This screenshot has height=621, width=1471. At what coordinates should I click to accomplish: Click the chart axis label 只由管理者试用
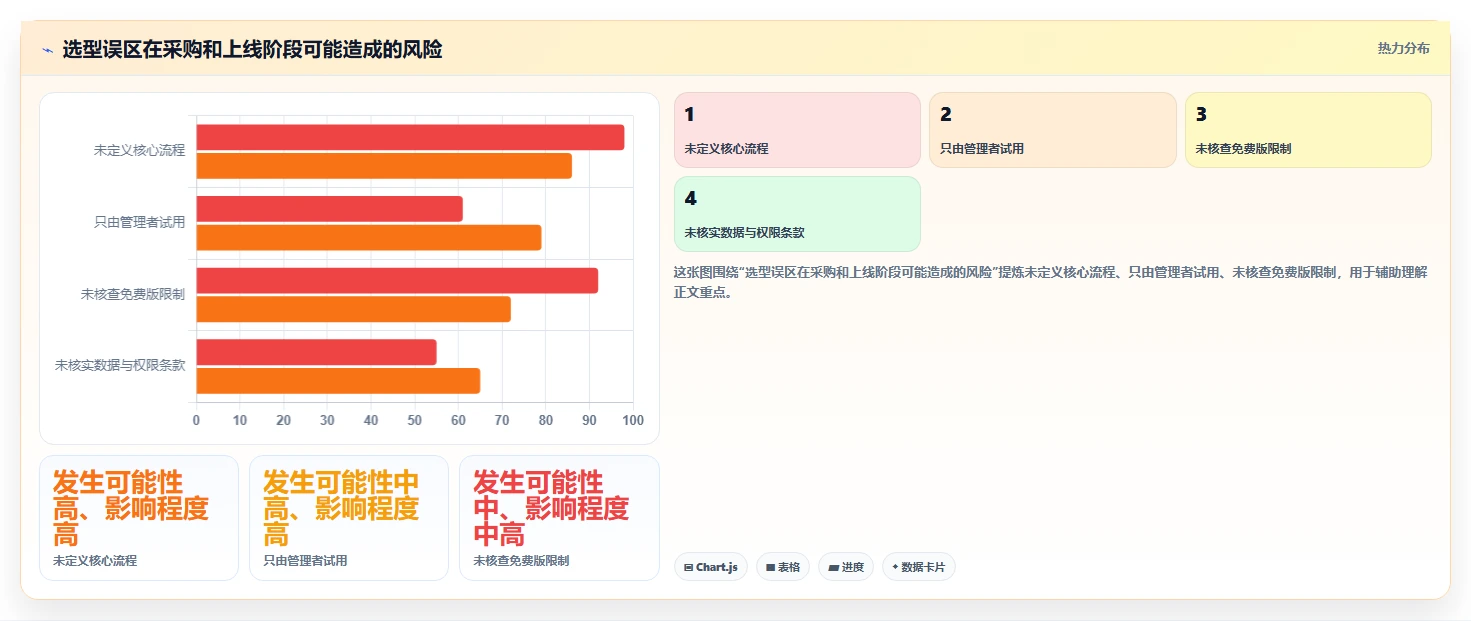139,222
